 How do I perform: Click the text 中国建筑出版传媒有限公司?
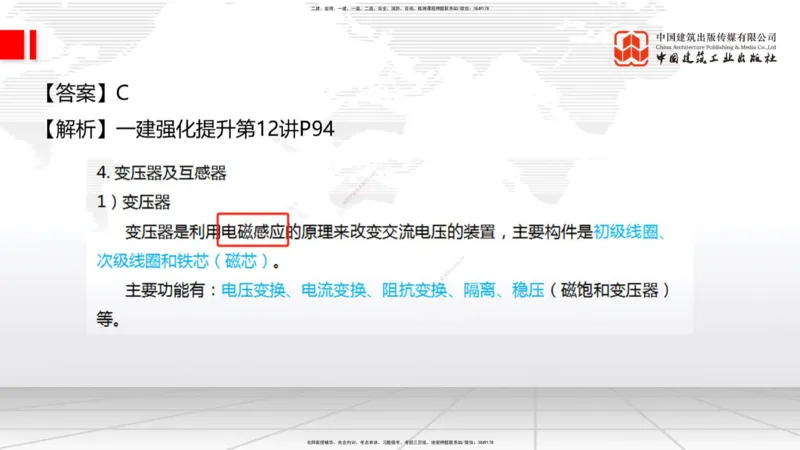pyautogui.click(x=716, y=37)
